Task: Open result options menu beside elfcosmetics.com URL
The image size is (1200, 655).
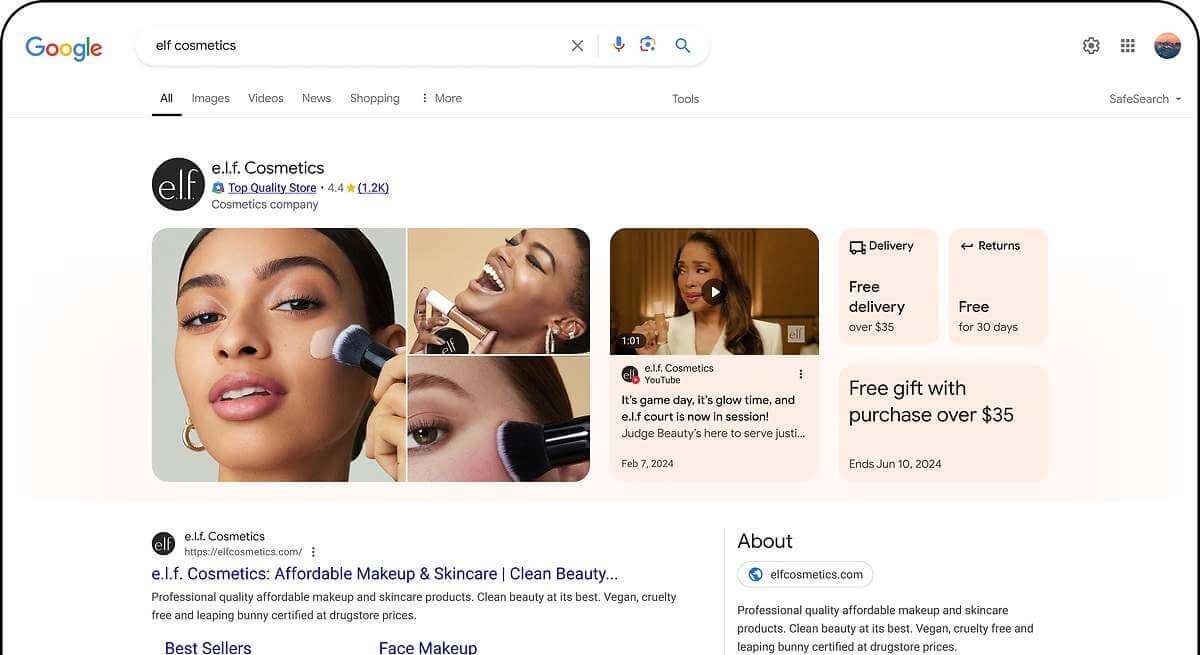Action: 313,552
